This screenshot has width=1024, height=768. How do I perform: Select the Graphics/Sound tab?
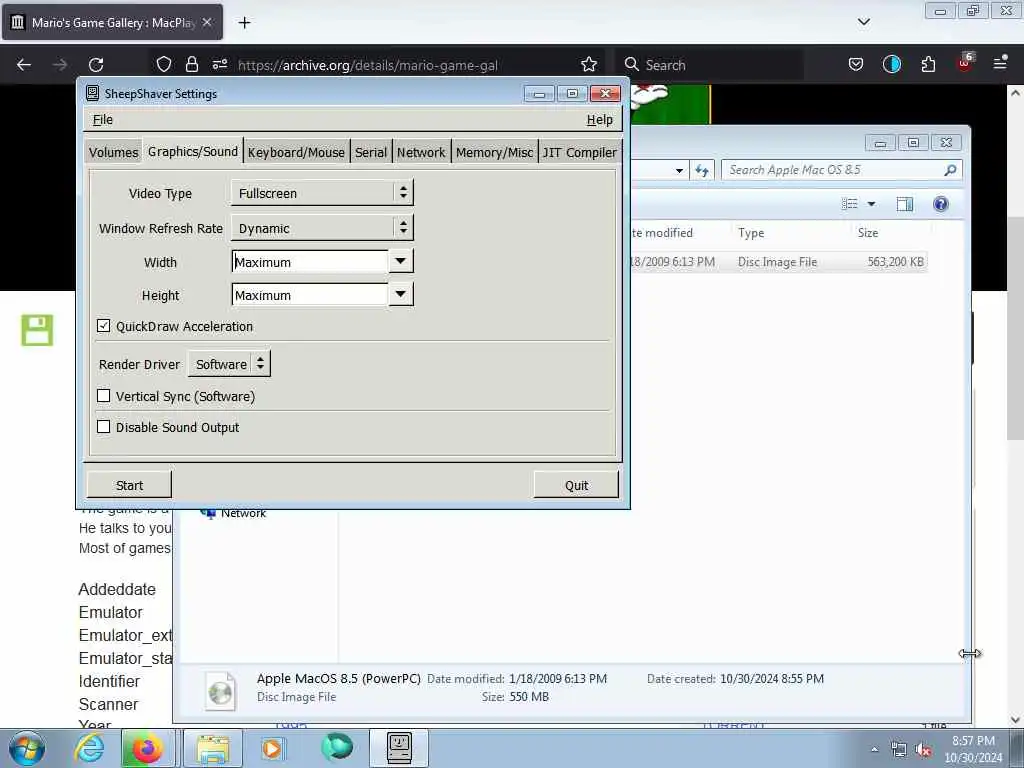193,151
